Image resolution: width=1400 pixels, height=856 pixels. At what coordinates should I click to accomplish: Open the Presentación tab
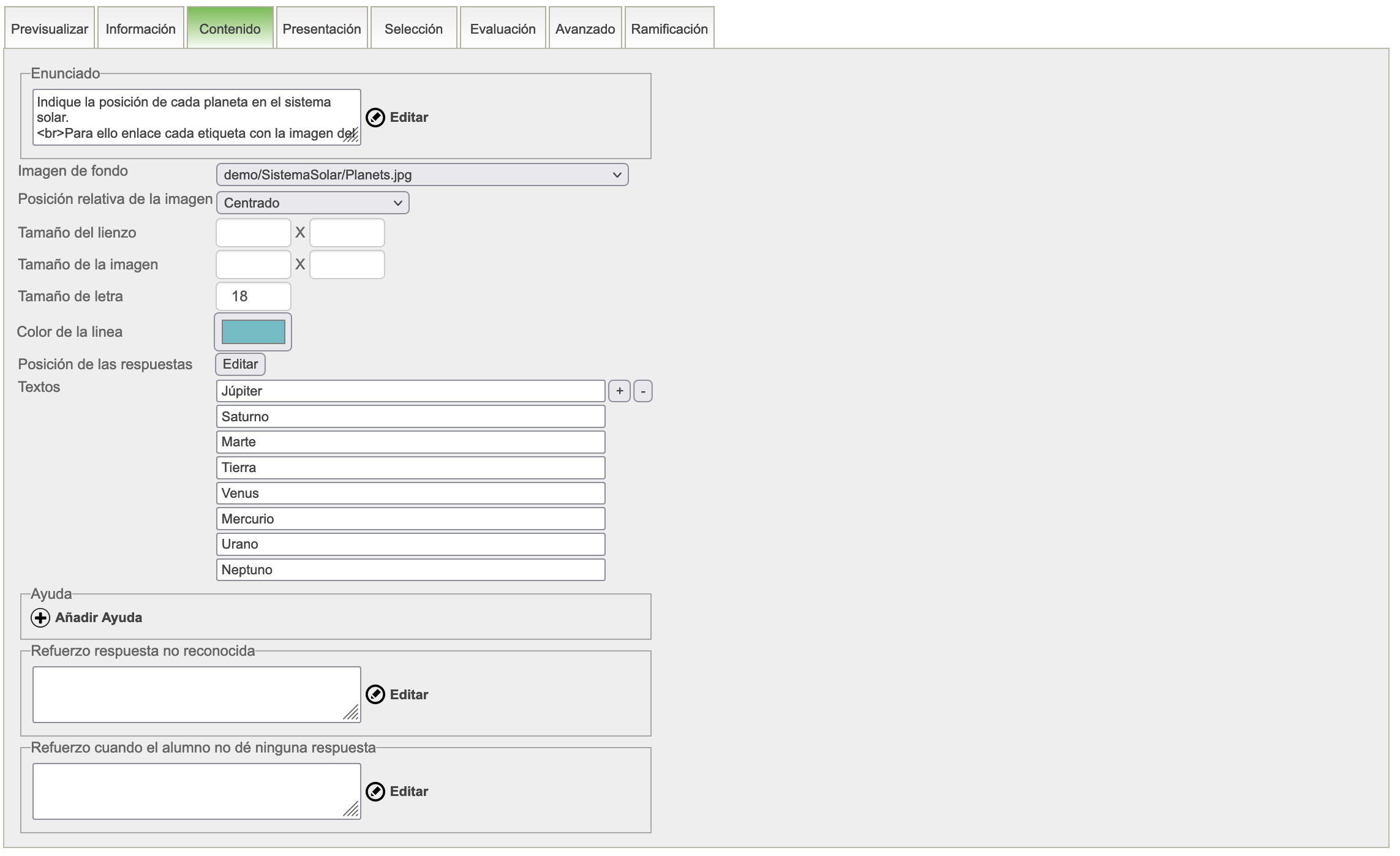pos(322,29)
